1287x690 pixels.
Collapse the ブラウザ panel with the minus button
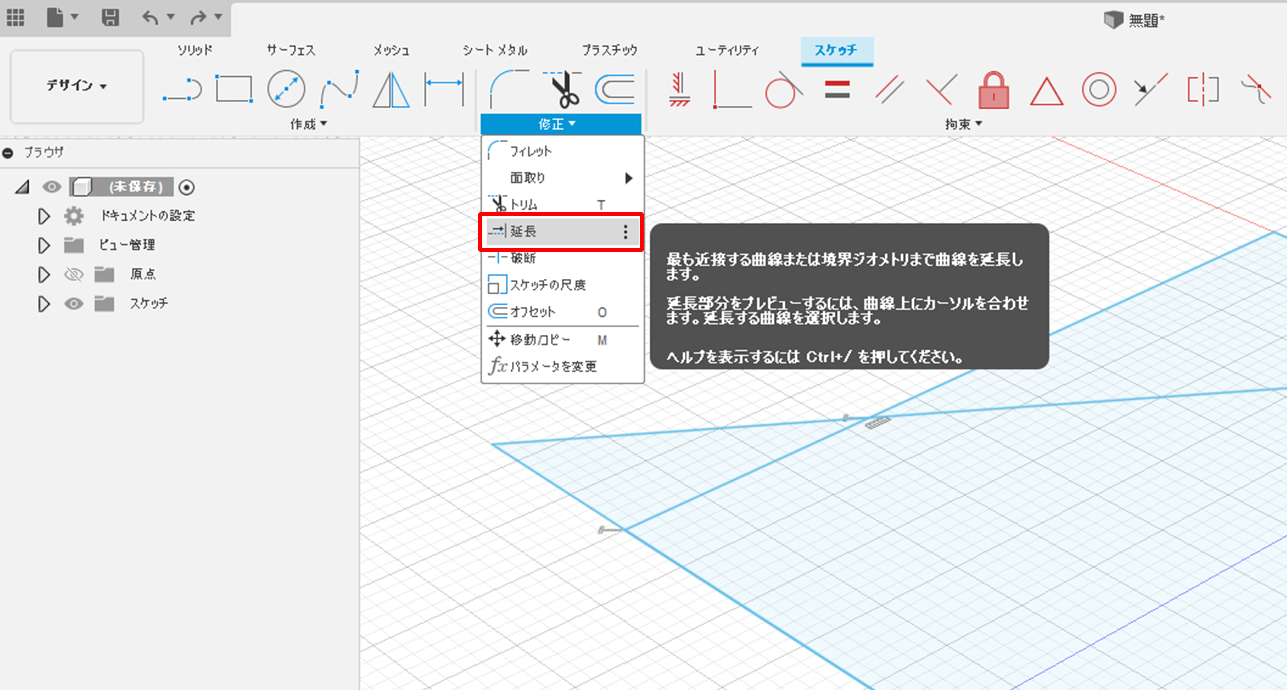click(x=8, y=153)
